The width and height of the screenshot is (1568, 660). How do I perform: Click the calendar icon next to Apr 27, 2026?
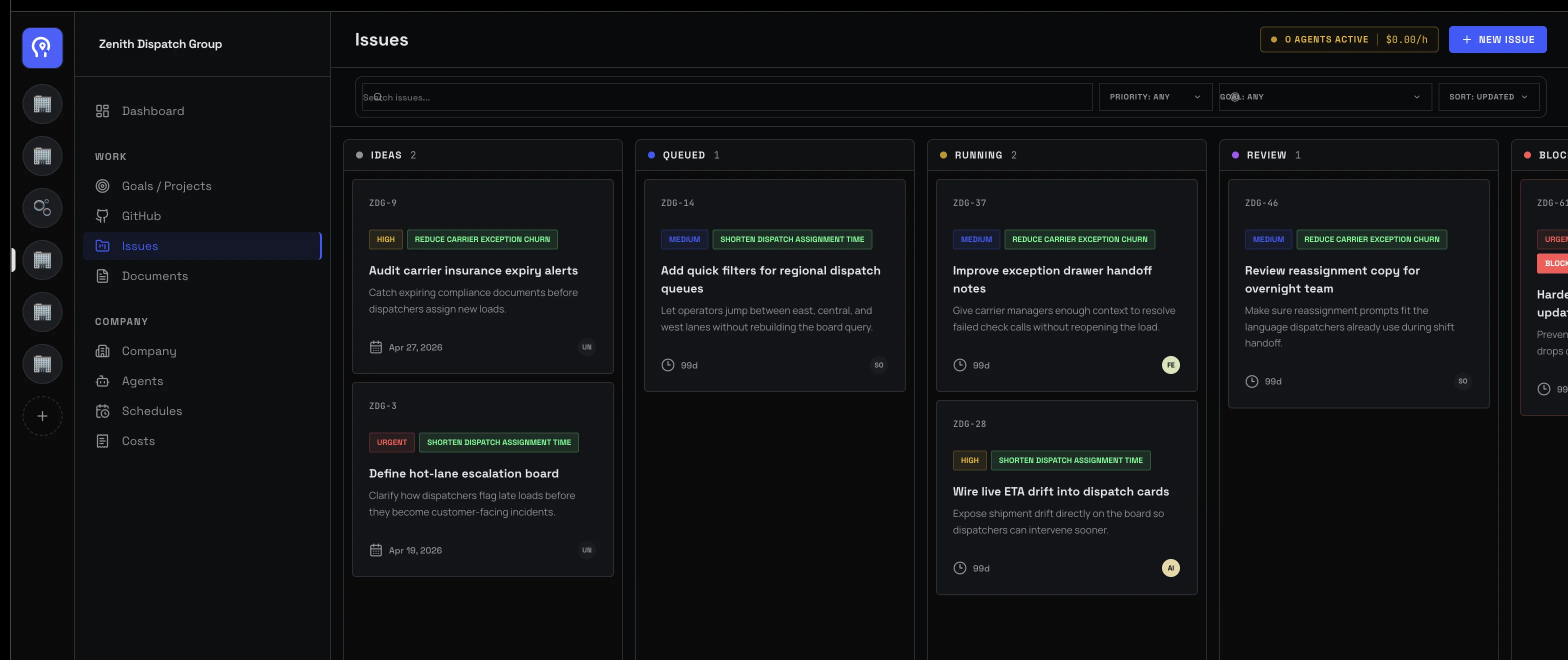(375, 347)
